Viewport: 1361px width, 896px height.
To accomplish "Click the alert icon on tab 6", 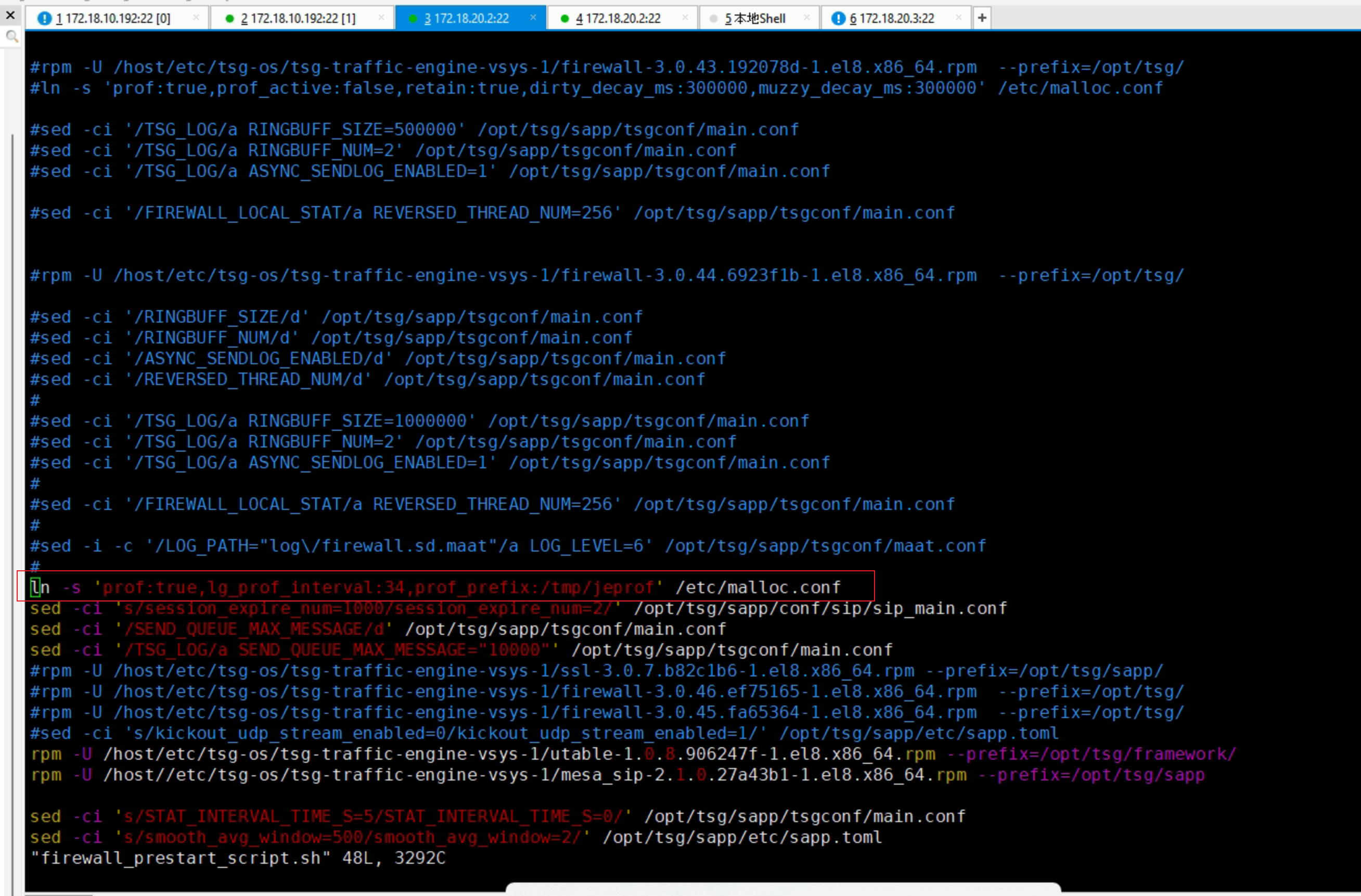I will 838,18.
